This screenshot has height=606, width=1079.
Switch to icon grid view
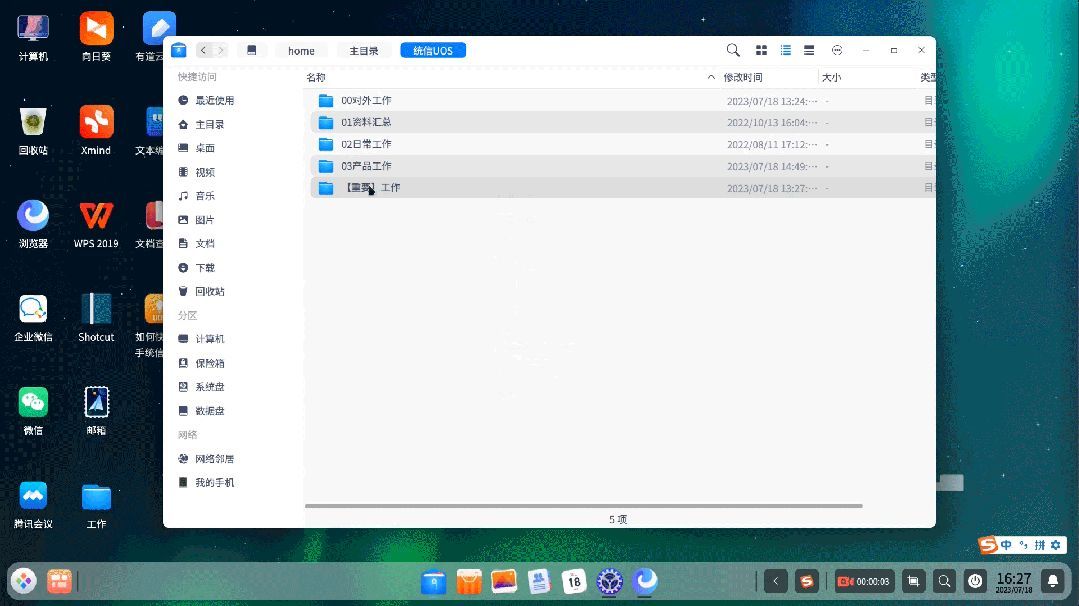point(761,50)
